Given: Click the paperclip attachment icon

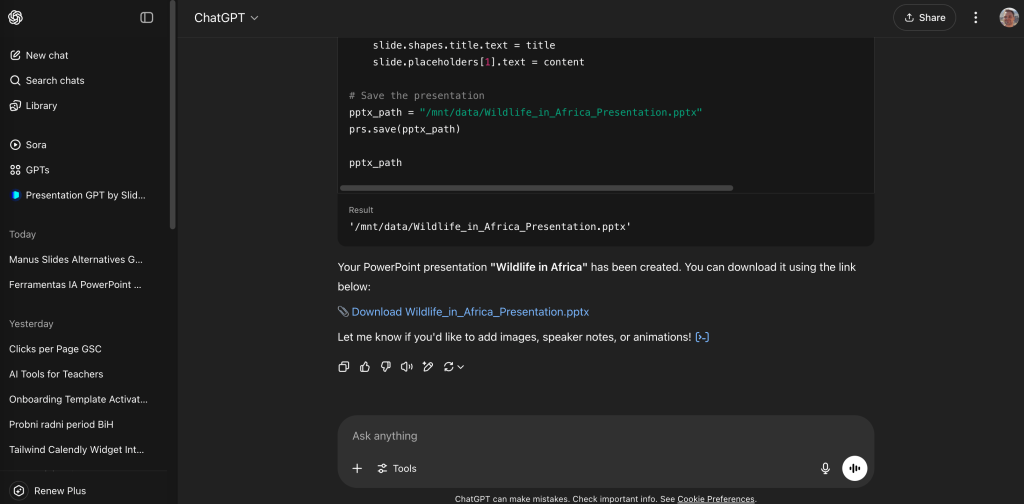Looking at the screenshot, I should (343, 312).
